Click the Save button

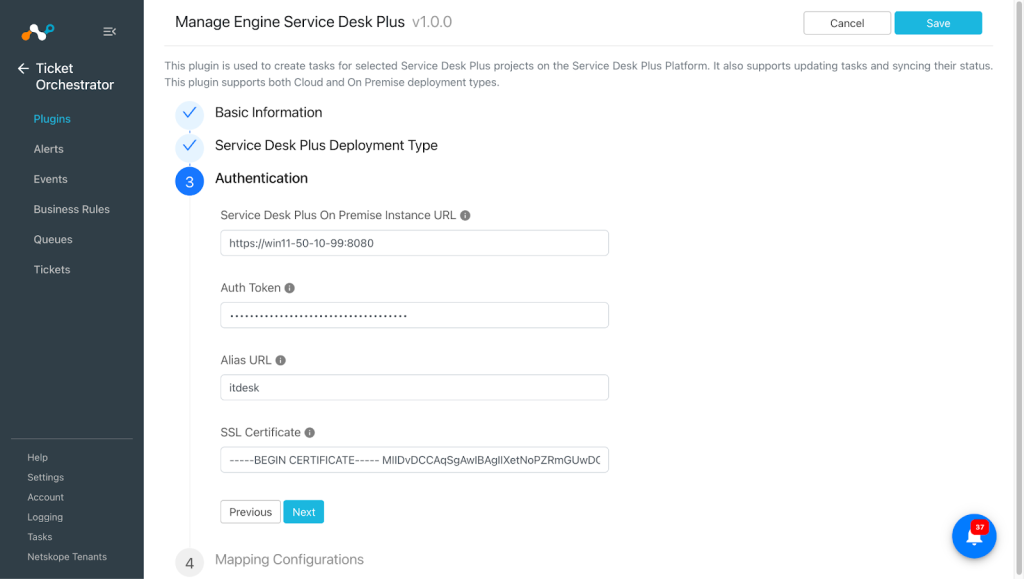(938, 23)
